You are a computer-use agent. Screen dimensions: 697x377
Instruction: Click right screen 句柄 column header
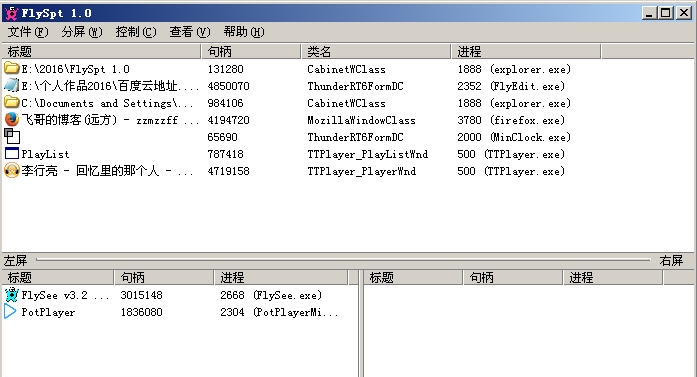(x=513, y=277)
